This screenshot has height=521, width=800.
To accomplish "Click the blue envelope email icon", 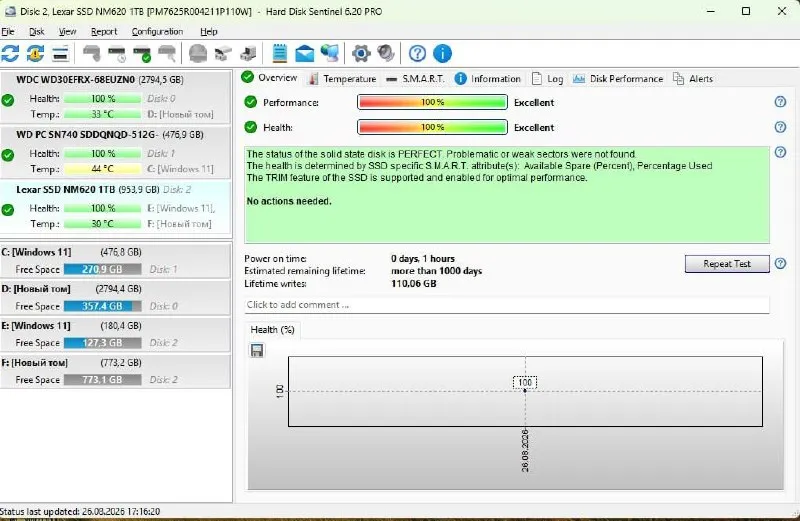I will pyautogui.click(x=305, y=54).
